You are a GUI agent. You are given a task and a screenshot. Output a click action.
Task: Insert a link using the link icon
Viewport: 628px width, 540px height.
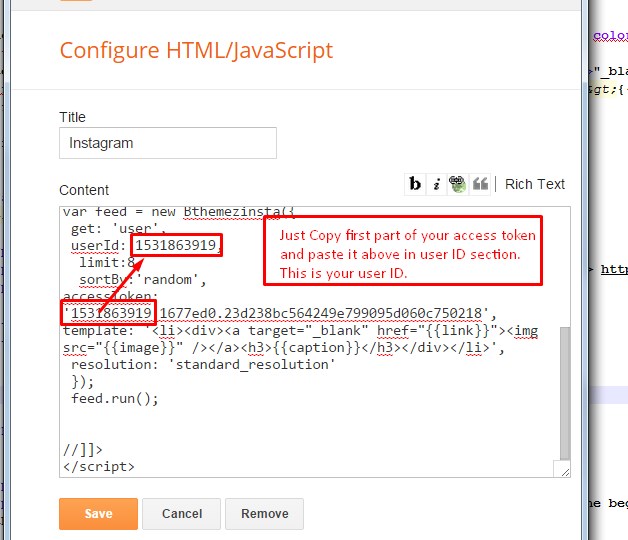click(457, 184)
